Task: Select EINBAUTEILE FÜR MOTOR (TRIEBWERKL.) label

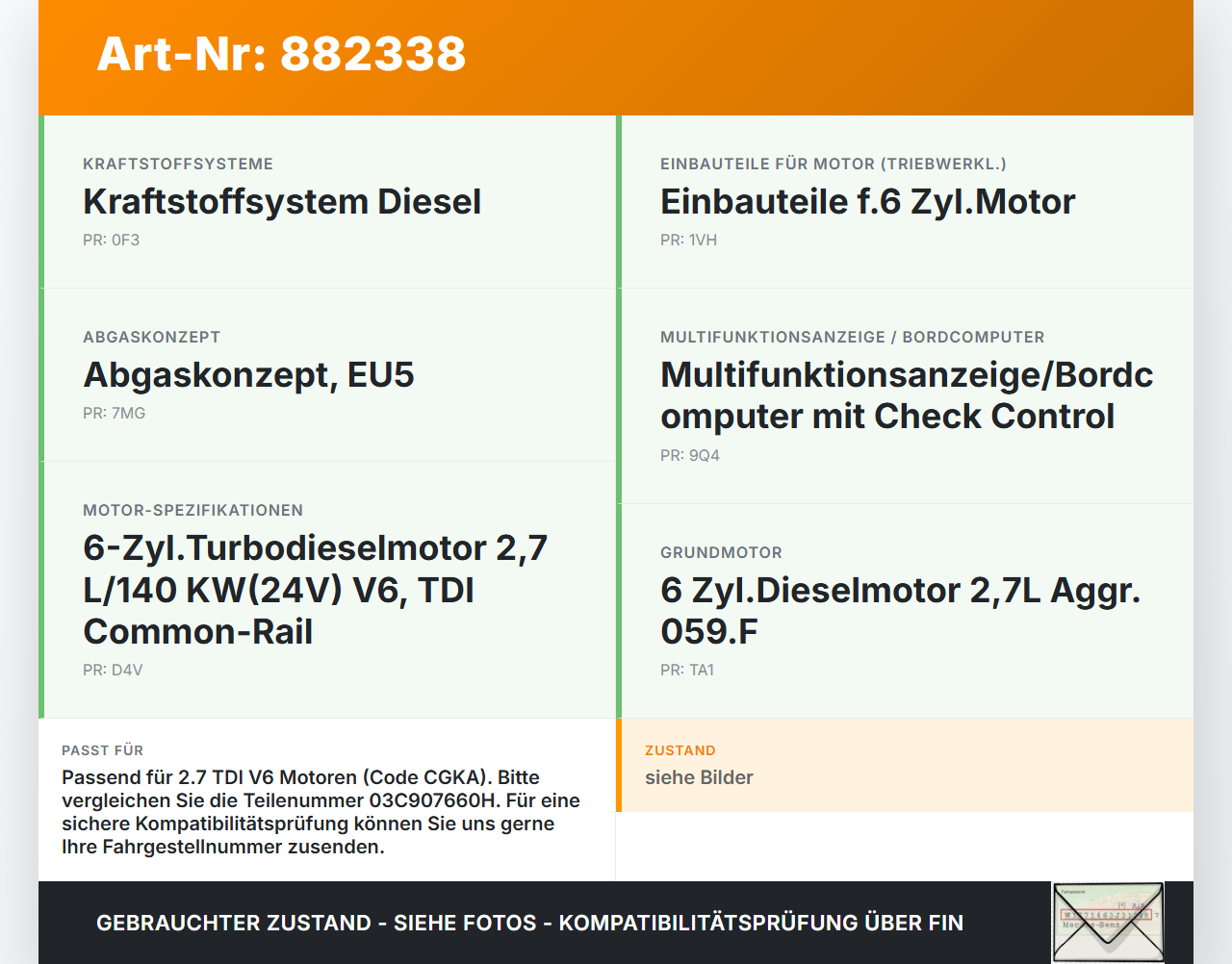Action: pyautogui.click(x=834, y=164)
